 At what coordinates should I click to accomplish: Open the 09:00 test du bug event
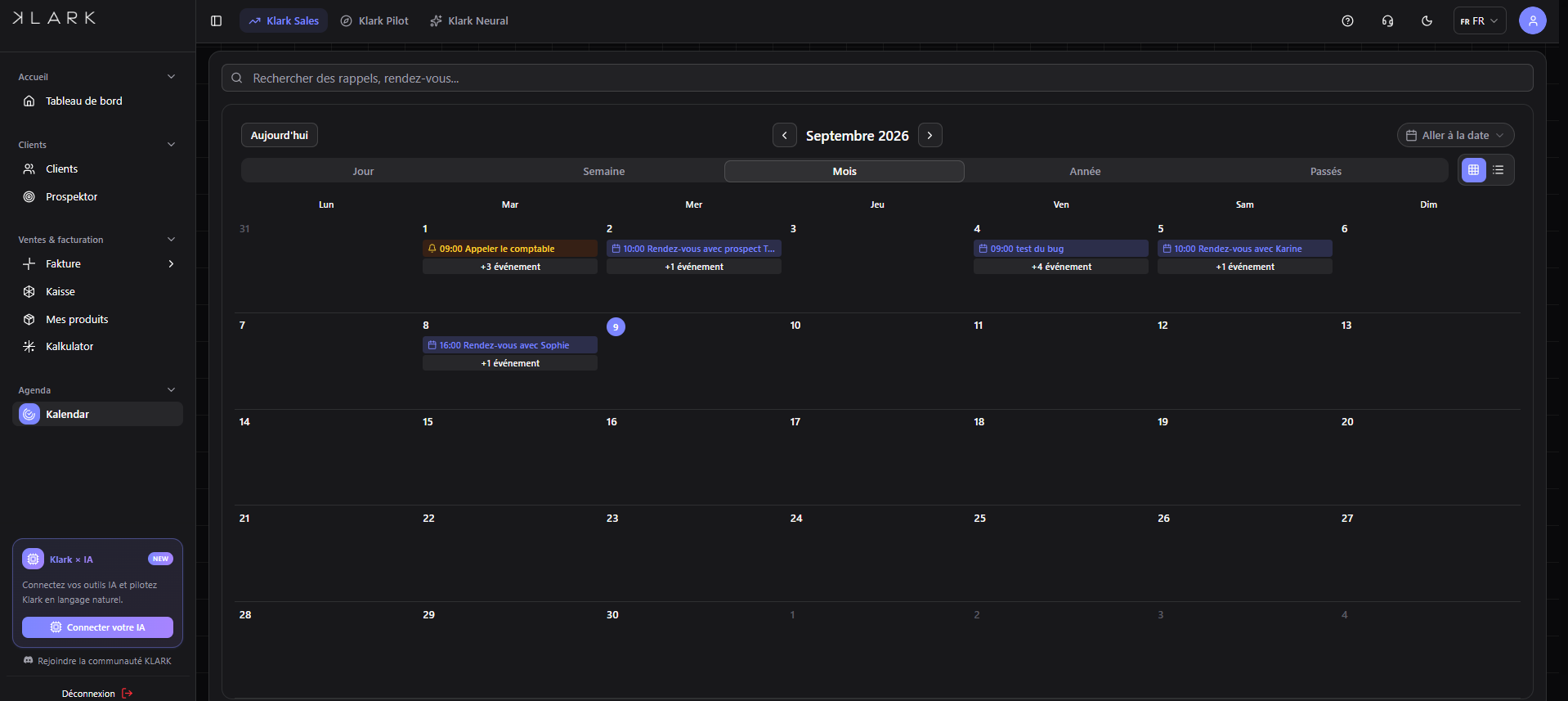click(x=1061, y=249)
